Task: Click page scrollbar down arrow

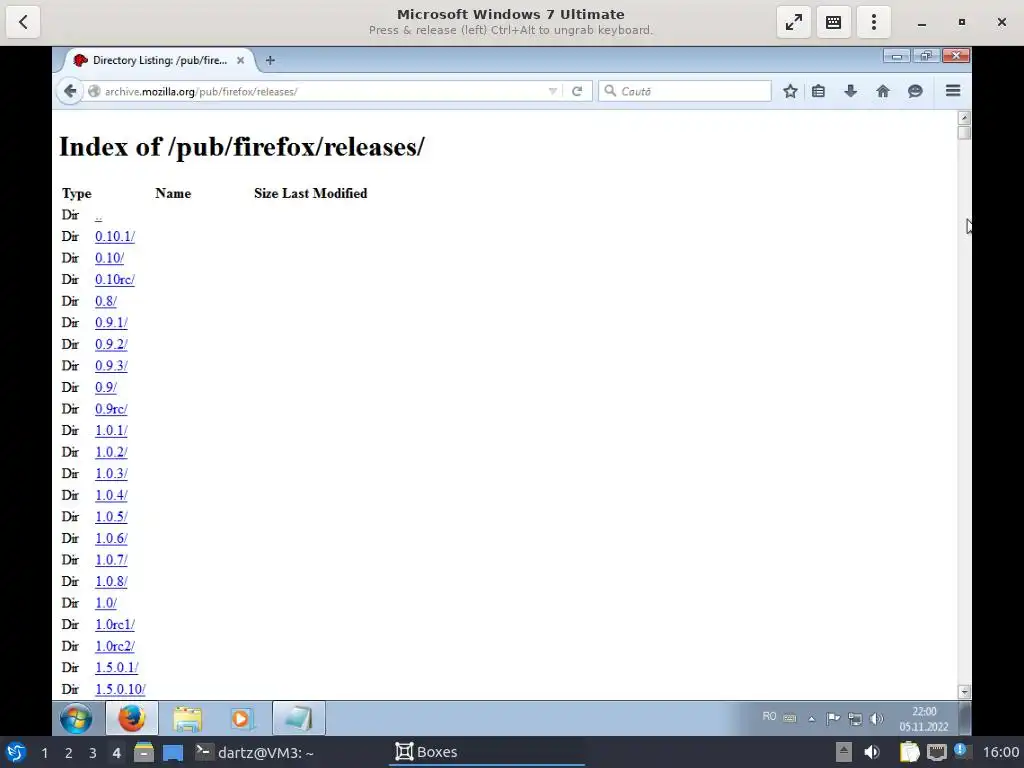Action: tap(964, 692)
